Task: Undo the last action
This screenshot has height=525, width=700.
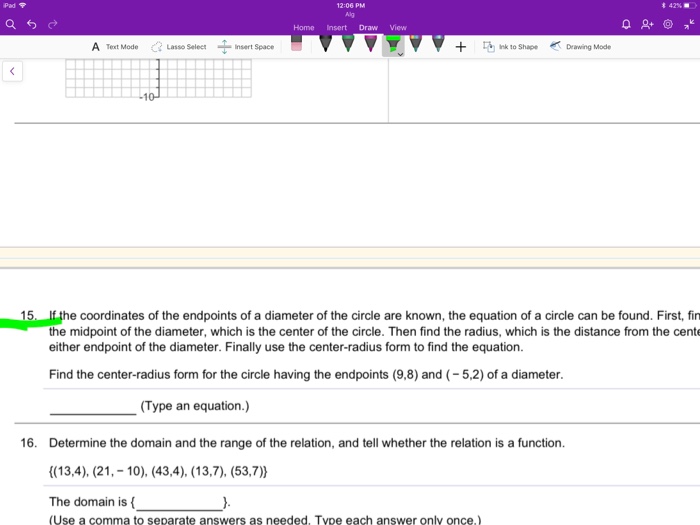Action: [32, 24]
